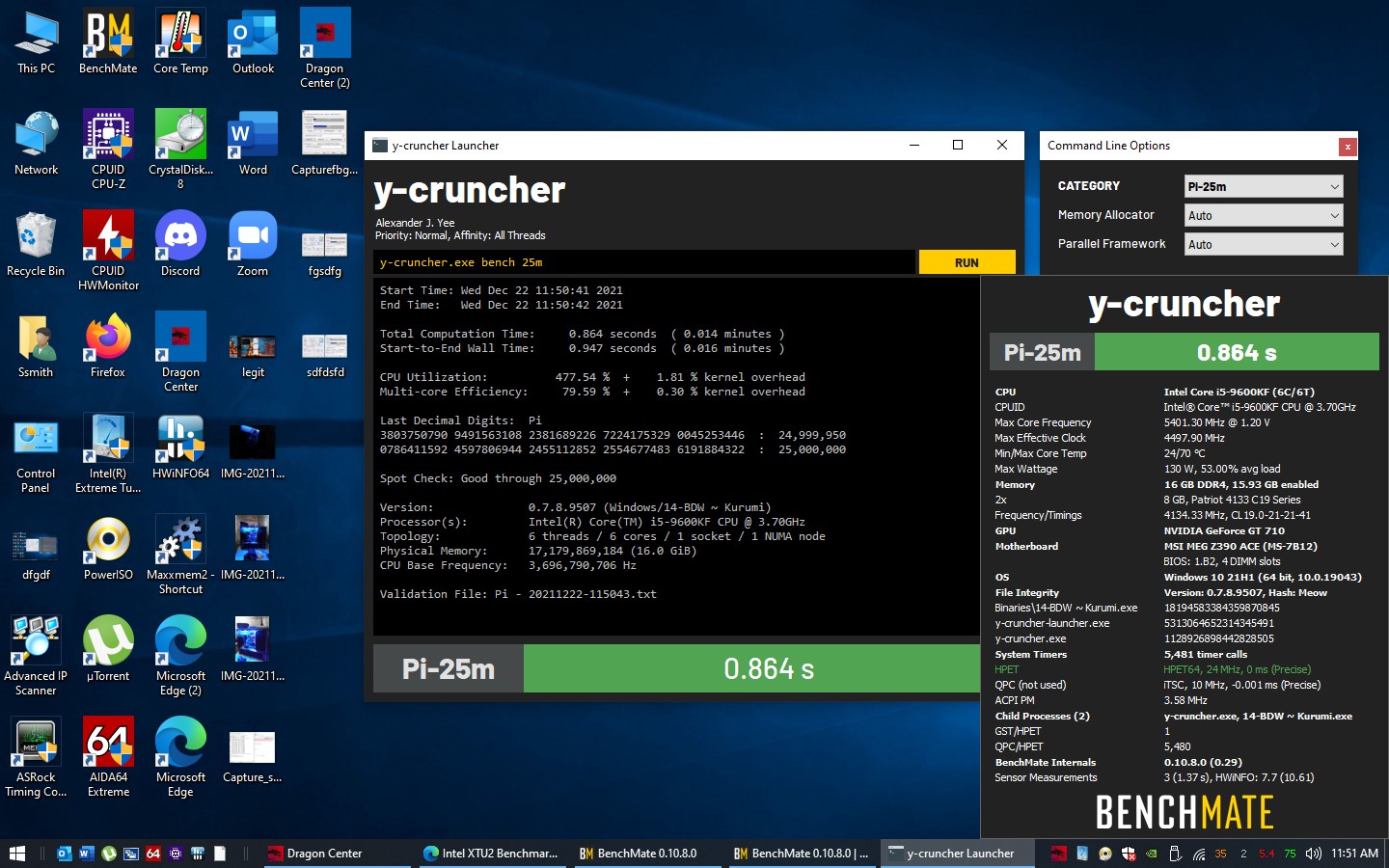1389x868 pixels.
Task: Open CPUID HWMonitor desktop icon
Action: pyautogui.click(x=108, y=251)
